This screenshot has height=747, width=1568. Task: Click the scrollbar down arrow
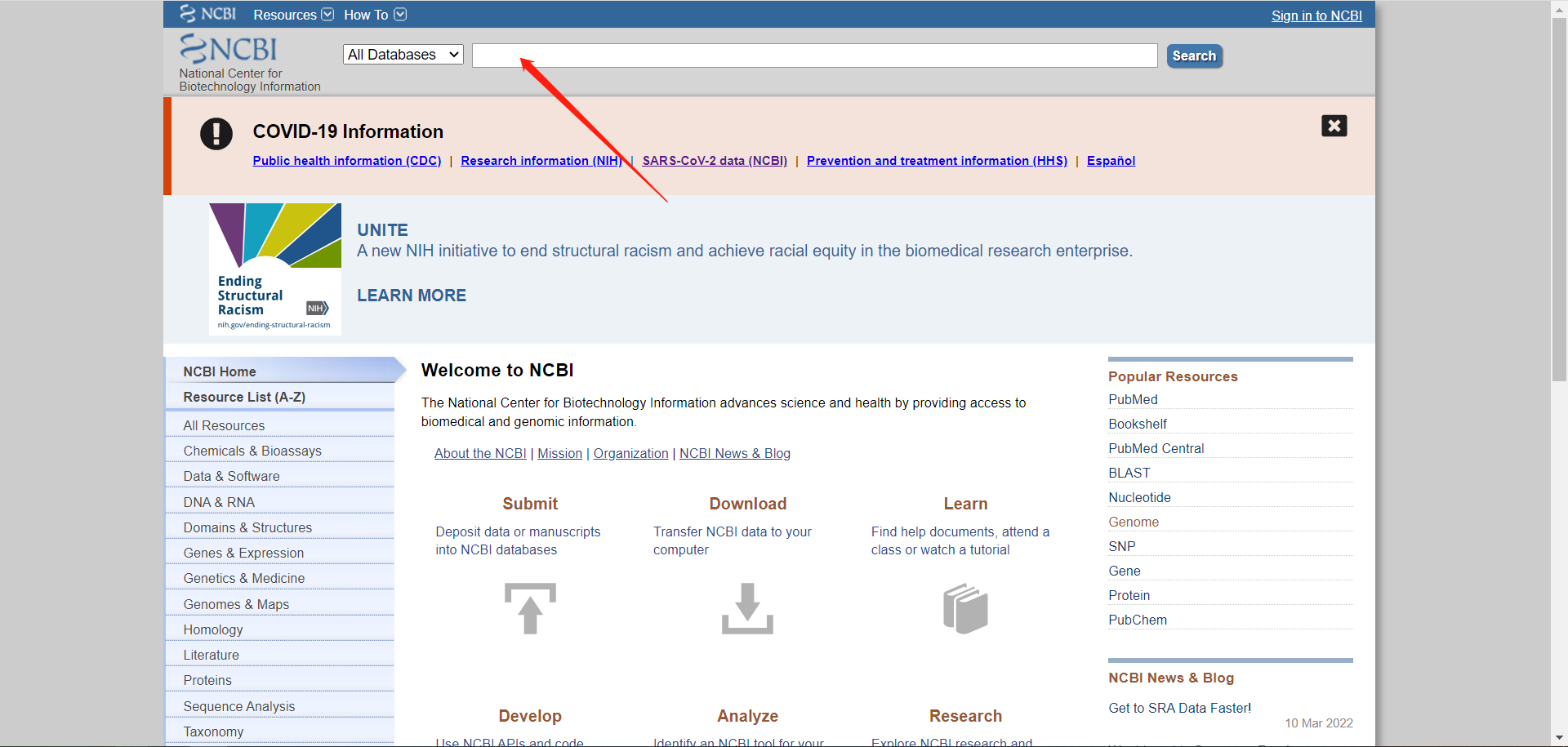pos(1559,738)
